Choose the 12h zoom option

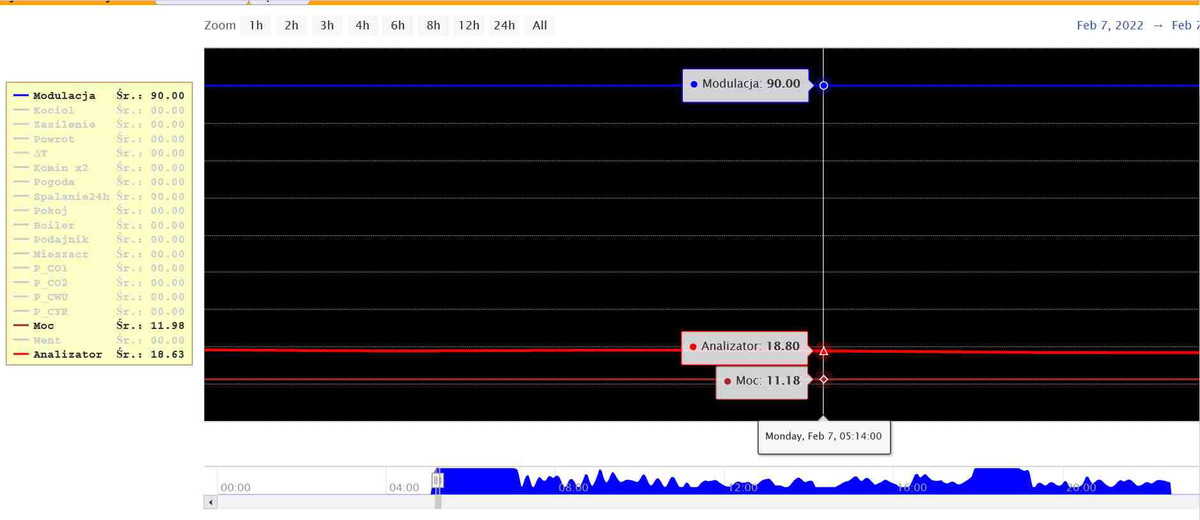click(468, 25)
